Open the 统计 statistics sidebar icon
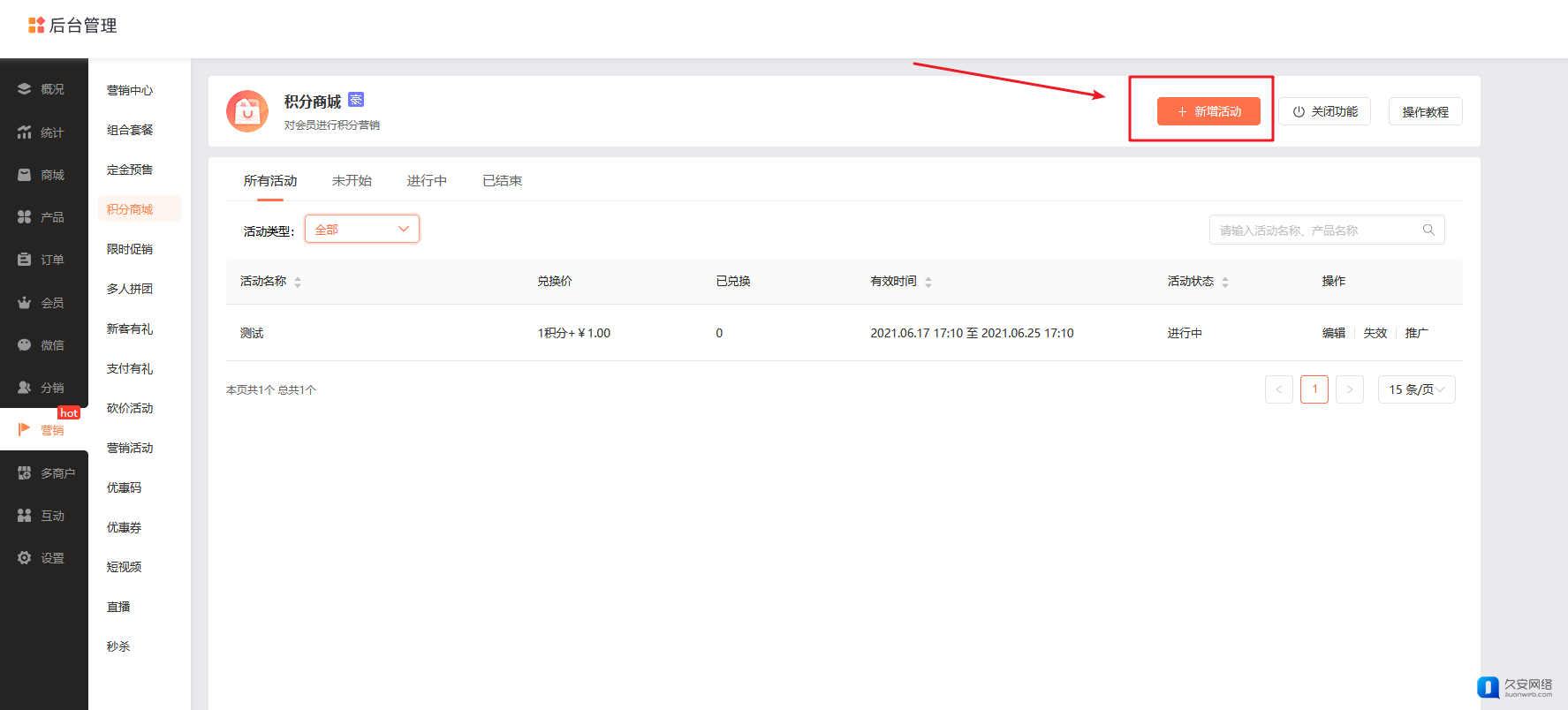Viewport: 1568px width, 710px height. tap(25, 132)
